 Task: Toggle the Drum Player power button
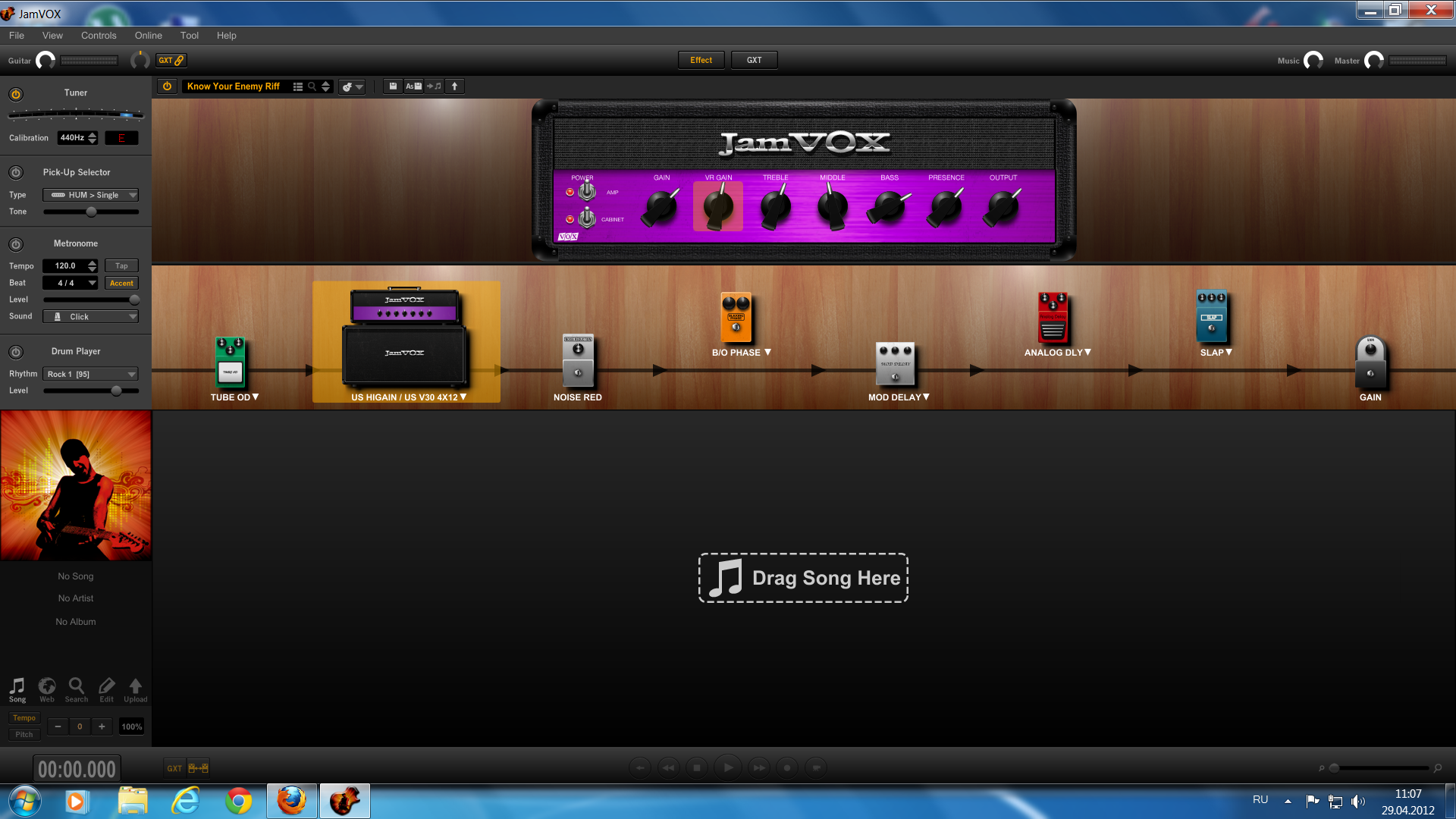coord(16,352)
